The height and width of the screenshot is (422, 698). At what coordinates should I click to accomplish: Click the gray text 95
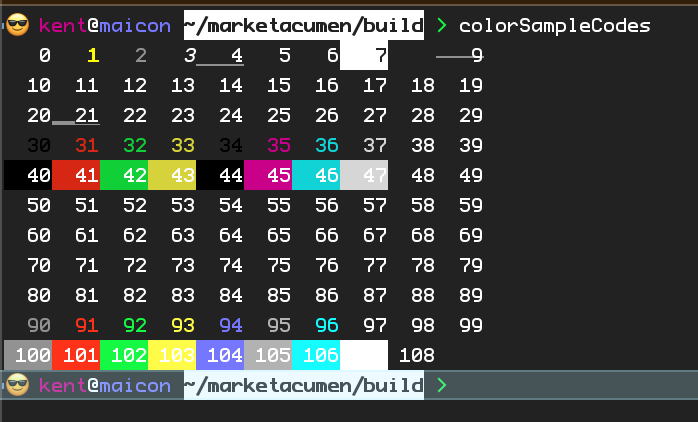click(279, 325)
